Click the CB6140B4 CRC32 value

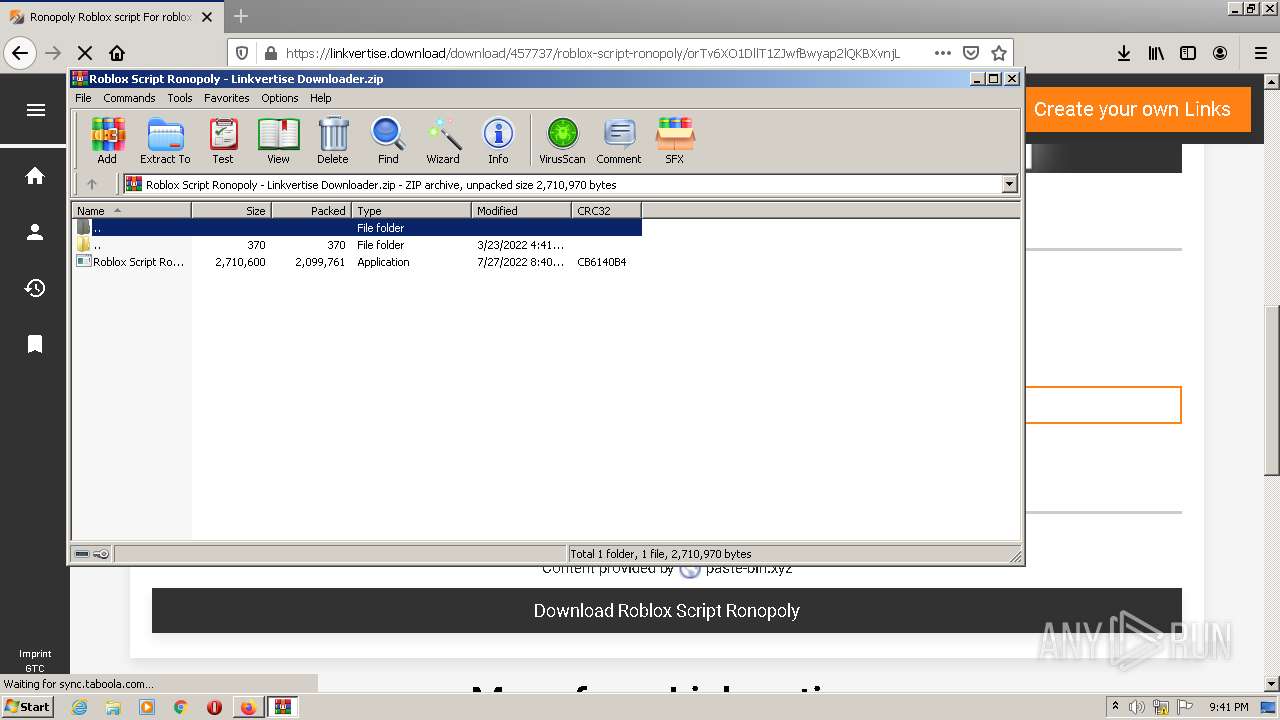click(602, 262)
